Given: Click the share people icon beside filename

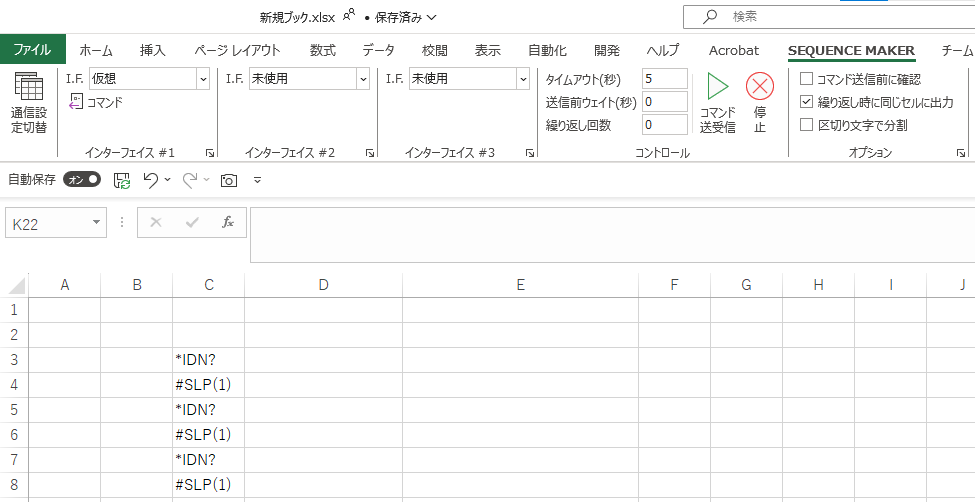Looking at the screenshot, I should click(349, 14).
